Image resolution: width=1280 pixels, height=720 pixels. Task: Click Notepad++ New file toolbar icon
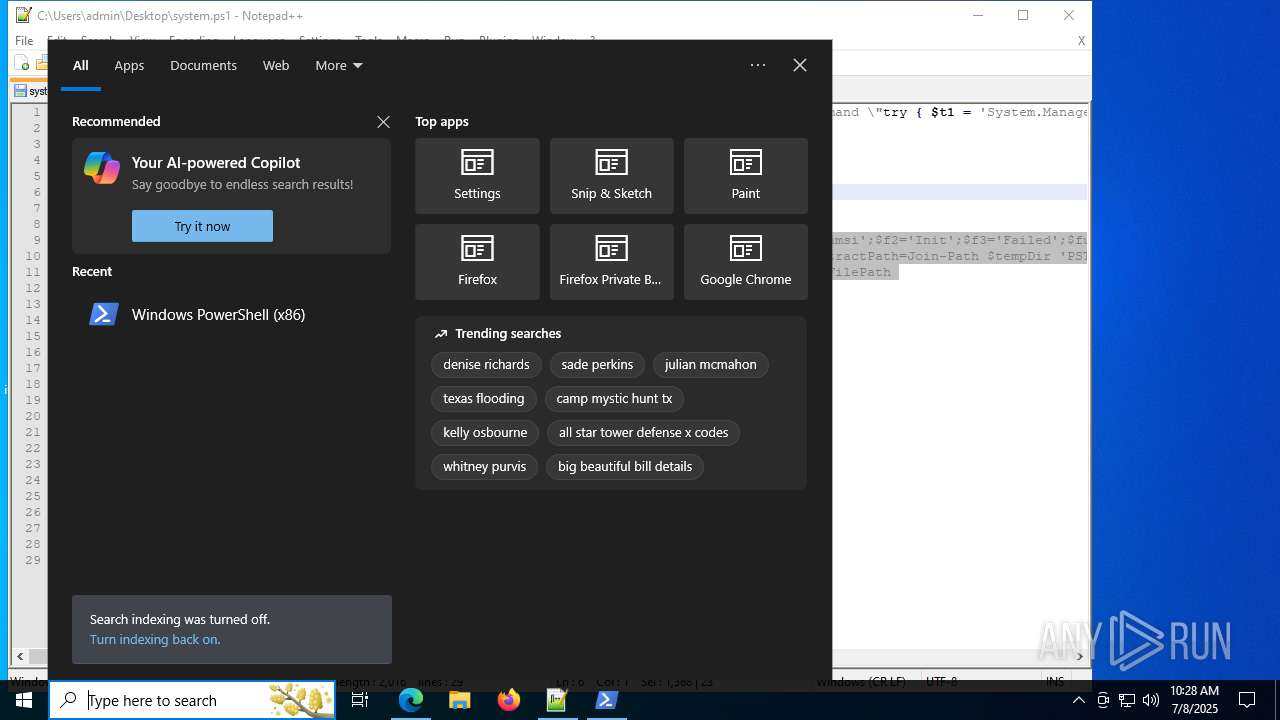(22, 64)
